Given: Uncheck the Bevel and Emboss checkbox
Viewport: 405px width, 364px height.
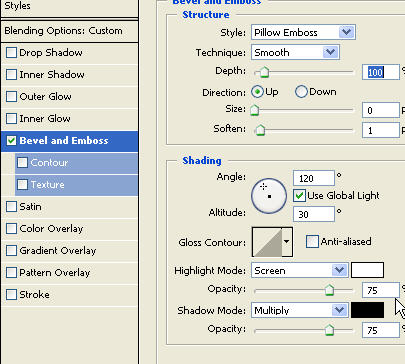Looking at the screenshot, I should point(11,141).
